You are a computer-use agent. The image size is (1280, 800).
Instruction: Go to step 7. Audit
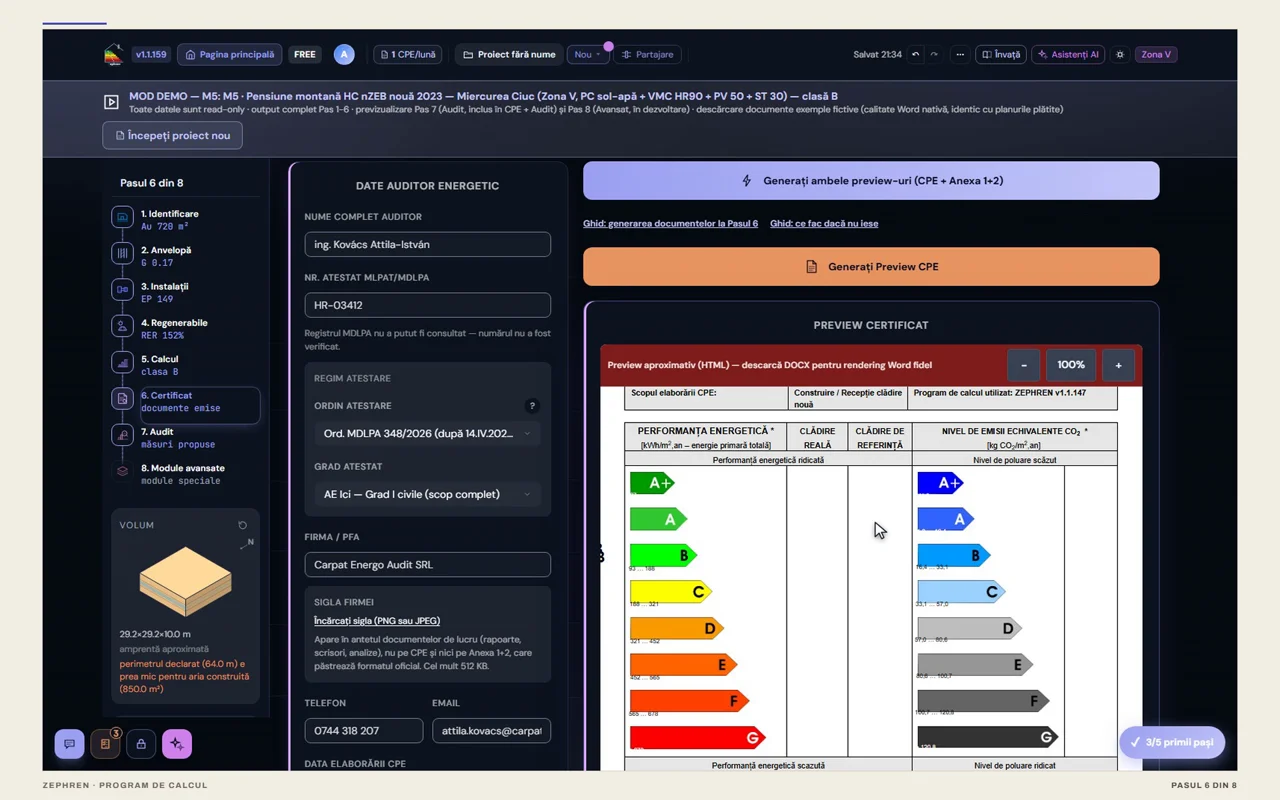[x=186, y=438]
